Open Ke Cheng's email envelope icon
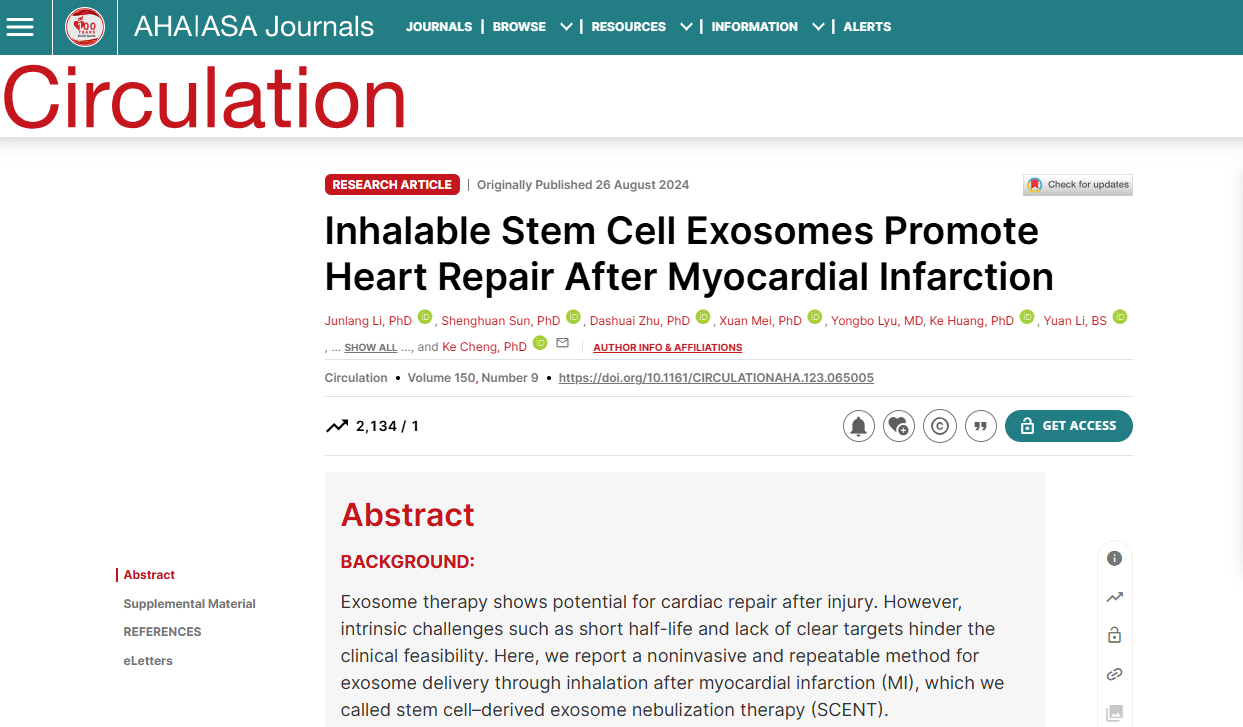The height and width of the screenshot is (727, 1243). point(562,343)
